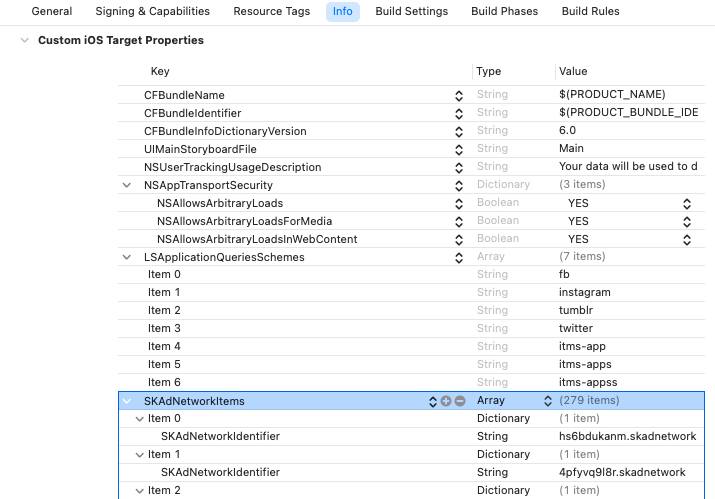Select the (279 items) value cell
The image size is (715, 499).
(x=589, y=400)
